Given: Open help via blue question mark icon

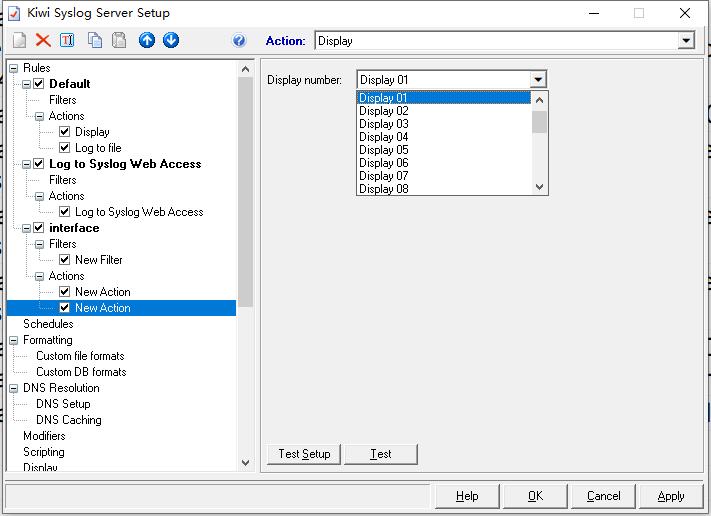Looking at the screenshot, I should pyautogui.click(x=239, y=41).
